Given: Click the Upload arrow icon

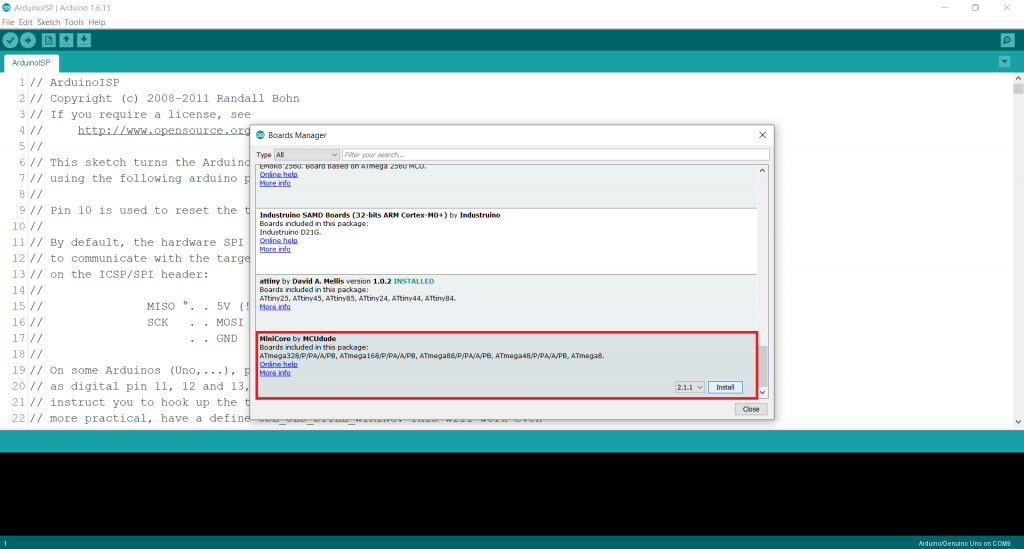Looking at the screenshot, I should (28, 40).
